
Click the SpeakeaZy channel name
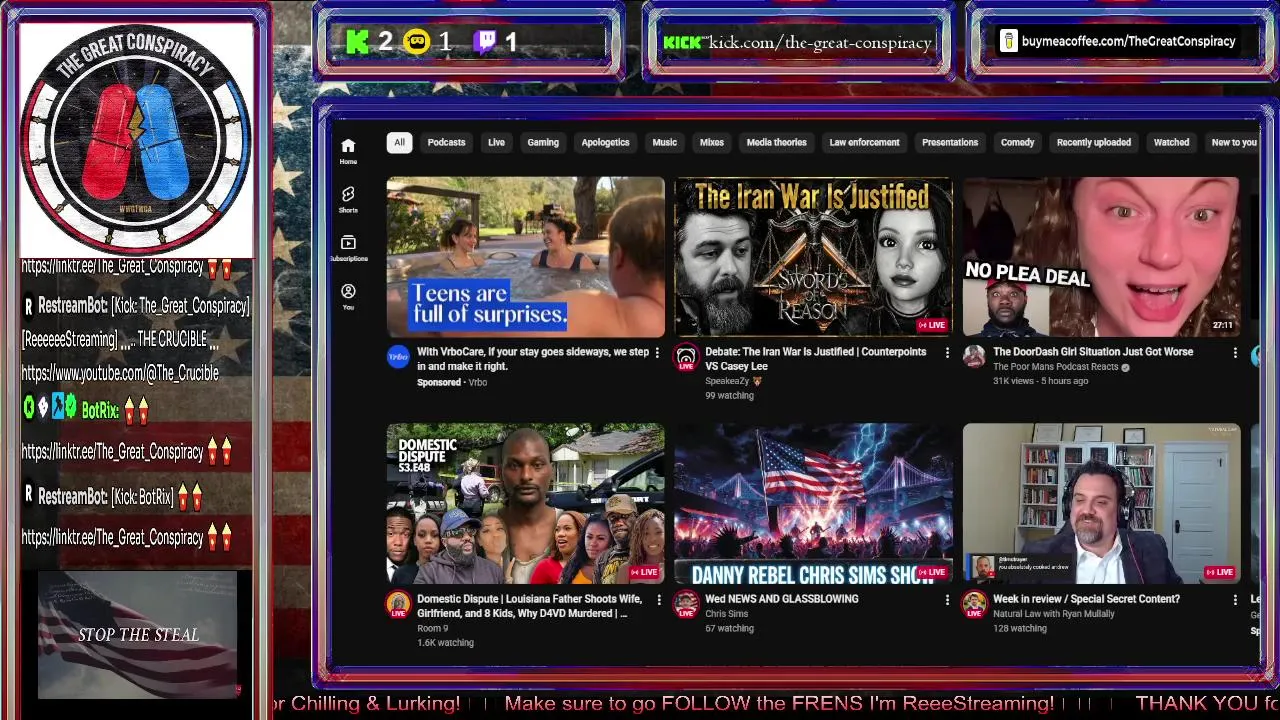tap(726, 381)
